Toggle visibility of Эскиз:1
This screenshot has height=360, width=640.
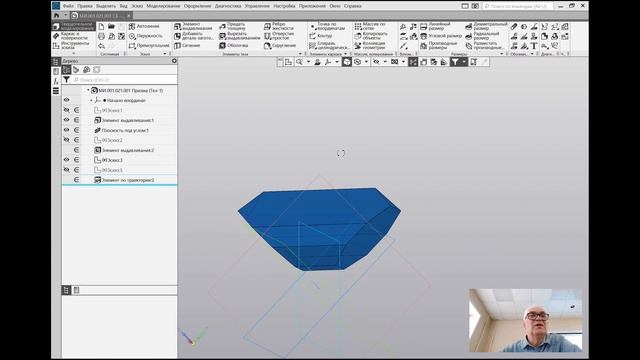pyautogui.click(x=67, y=110)
